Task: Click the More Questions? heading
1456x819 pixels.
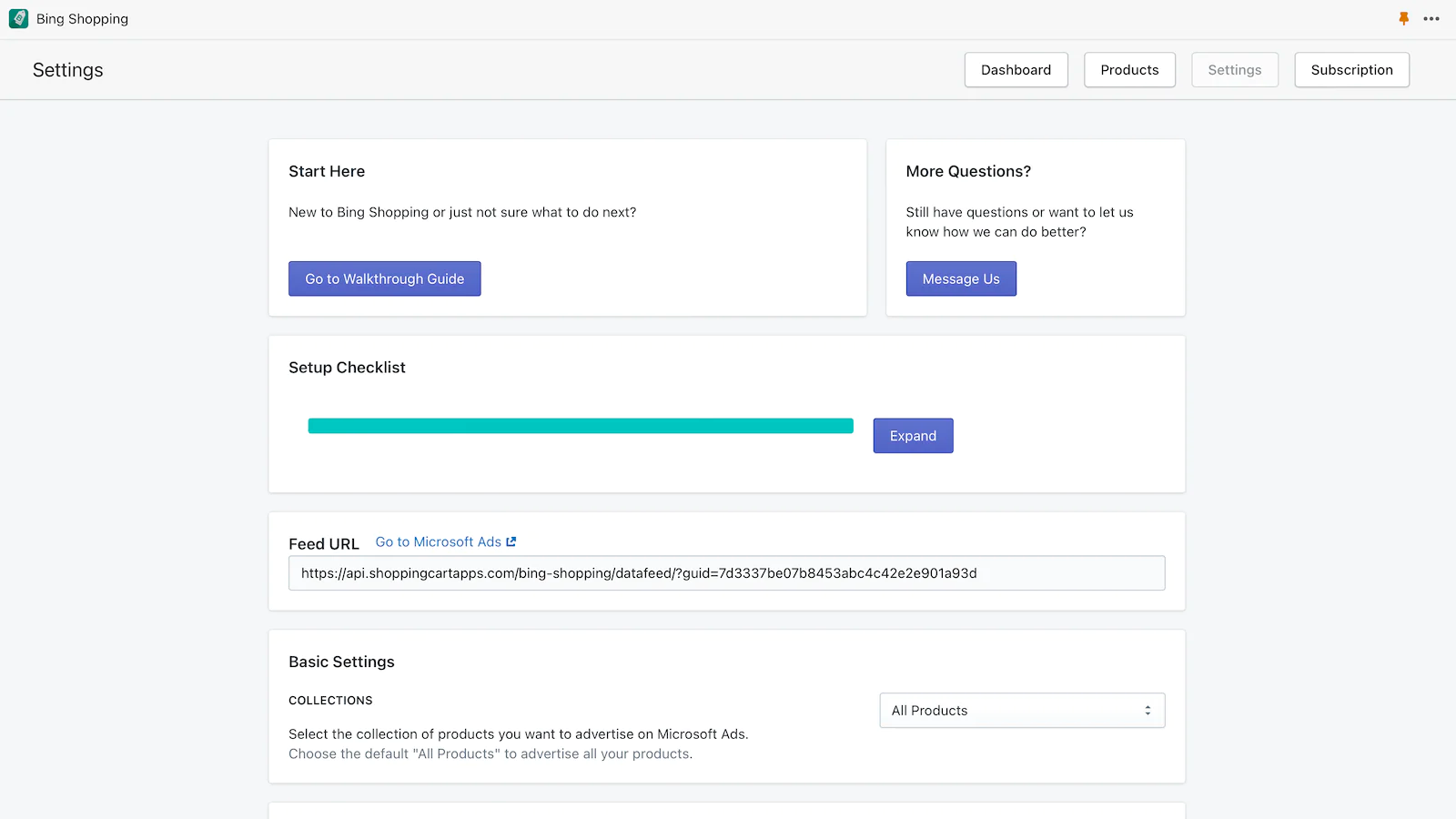Action: pyautogui.click(x=968, y=171)
